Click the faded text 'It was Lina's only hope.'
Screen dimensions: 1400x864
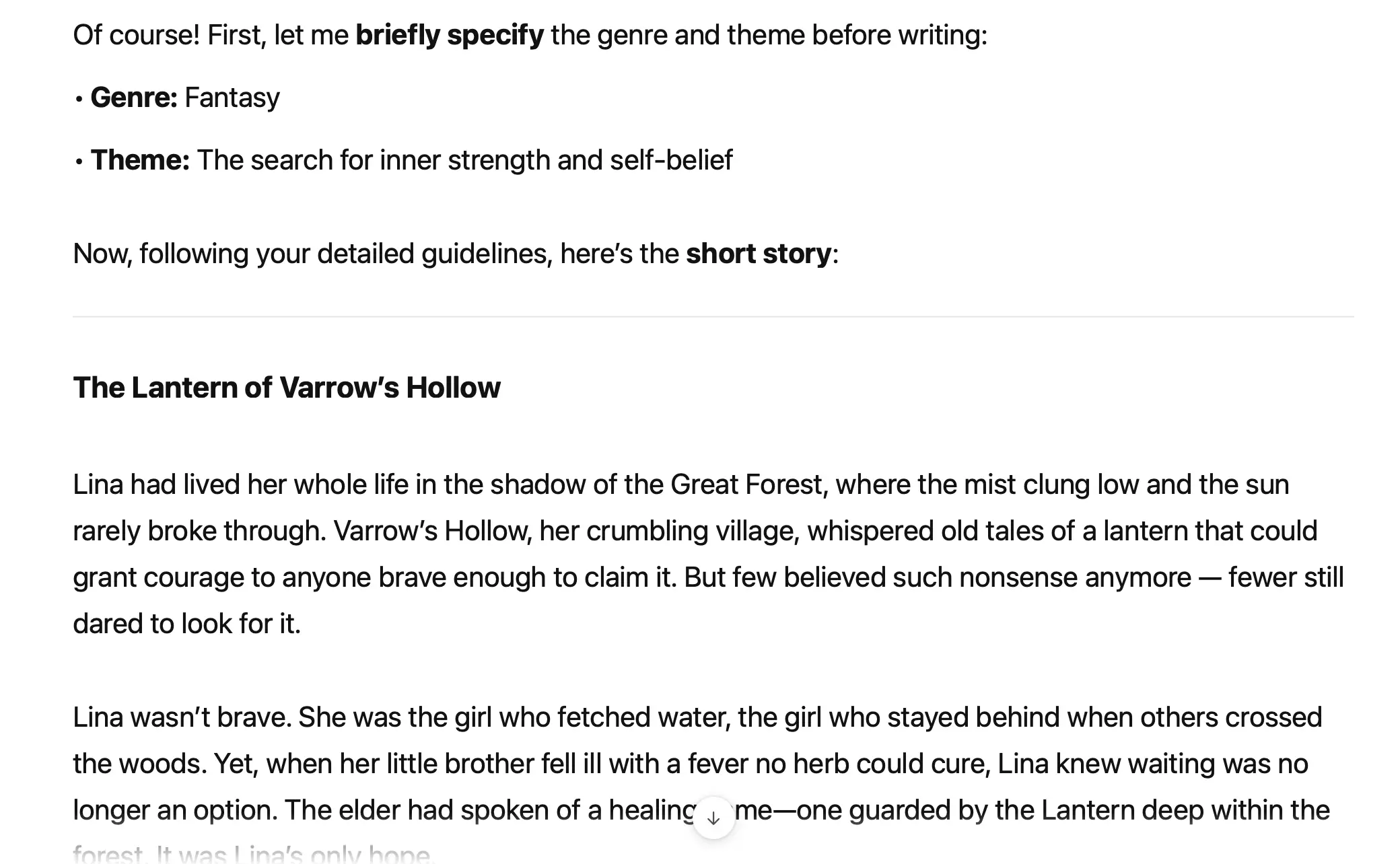[x=295, y=855]
